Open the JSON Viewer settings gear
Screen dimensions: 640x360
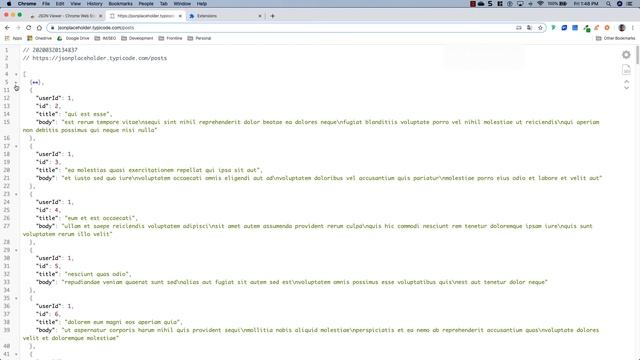[626, 55]
